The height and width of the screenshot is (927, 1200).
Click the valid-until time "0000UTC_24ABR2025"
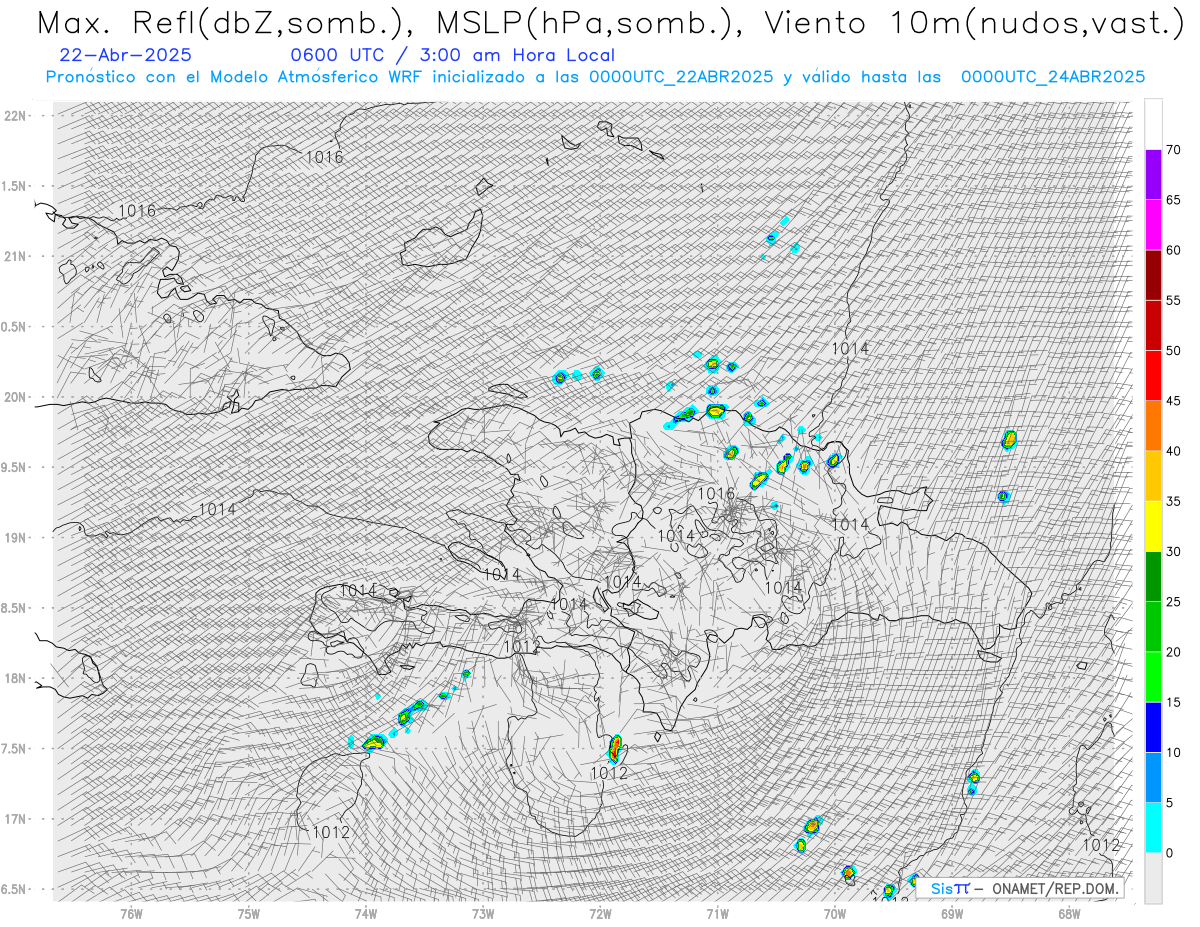1052,77
